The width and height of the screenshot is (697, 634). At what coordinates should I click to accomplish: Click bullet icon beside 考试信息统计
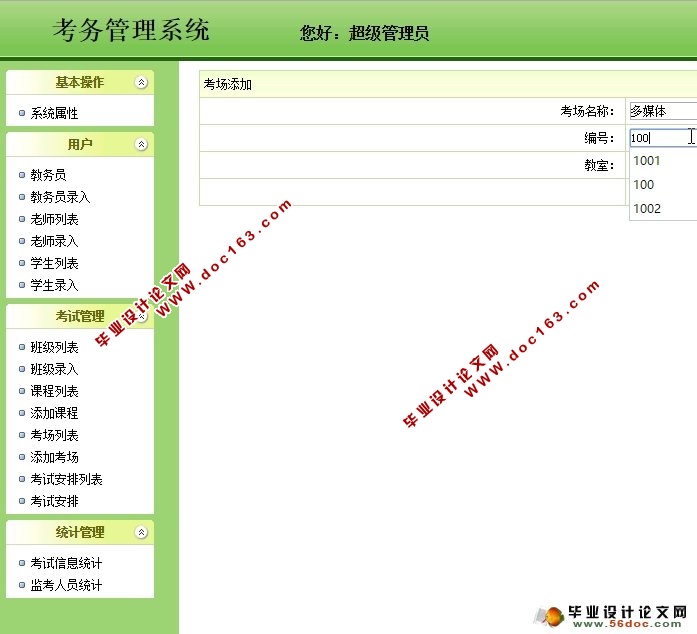pyautogui.click(x=21, y=563)
